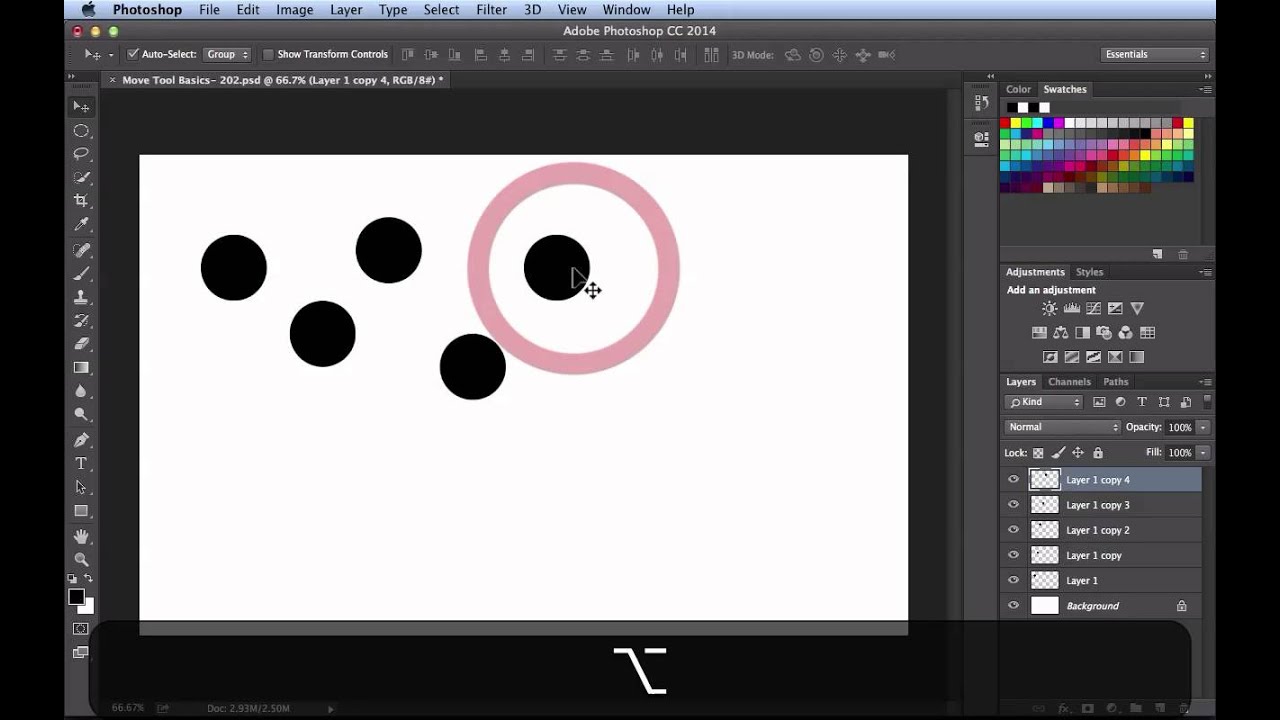This screenshot has width=1280, height=720.
Task: Select the Dodge tool
Action: (81, 414)
